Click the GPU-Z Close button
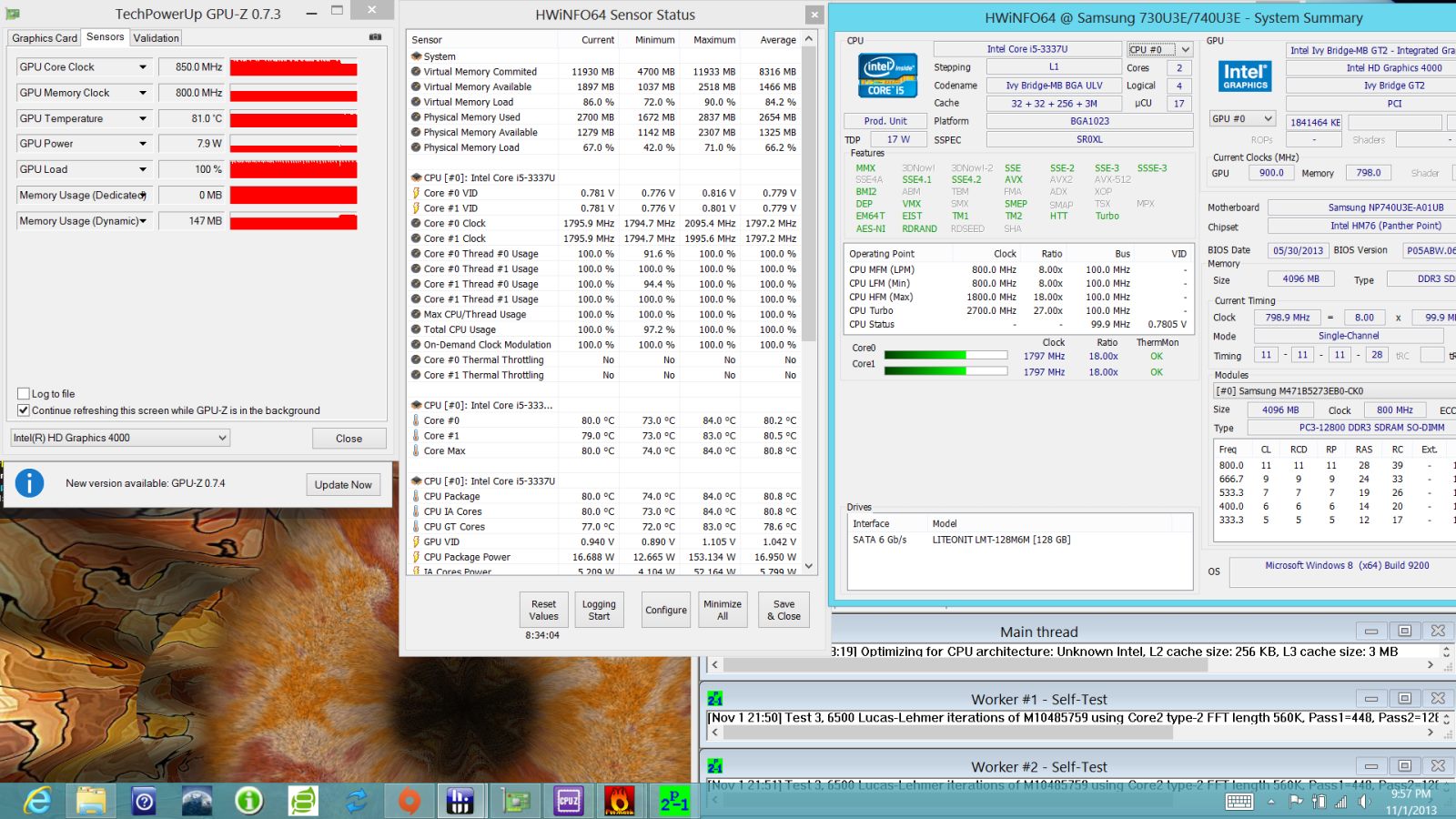This screenshot has width=1456, height=819. (x=349, y=439)
